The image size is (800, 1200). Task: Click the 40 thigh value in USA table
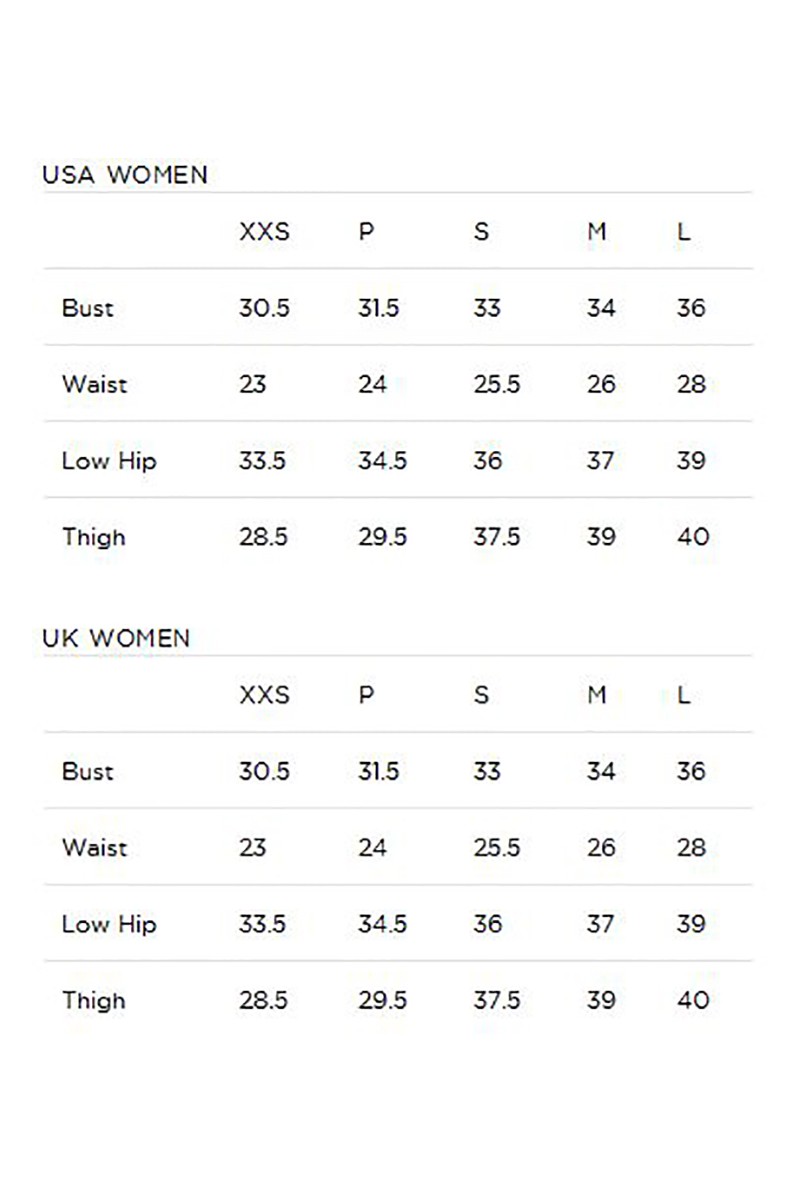(693, 537)
